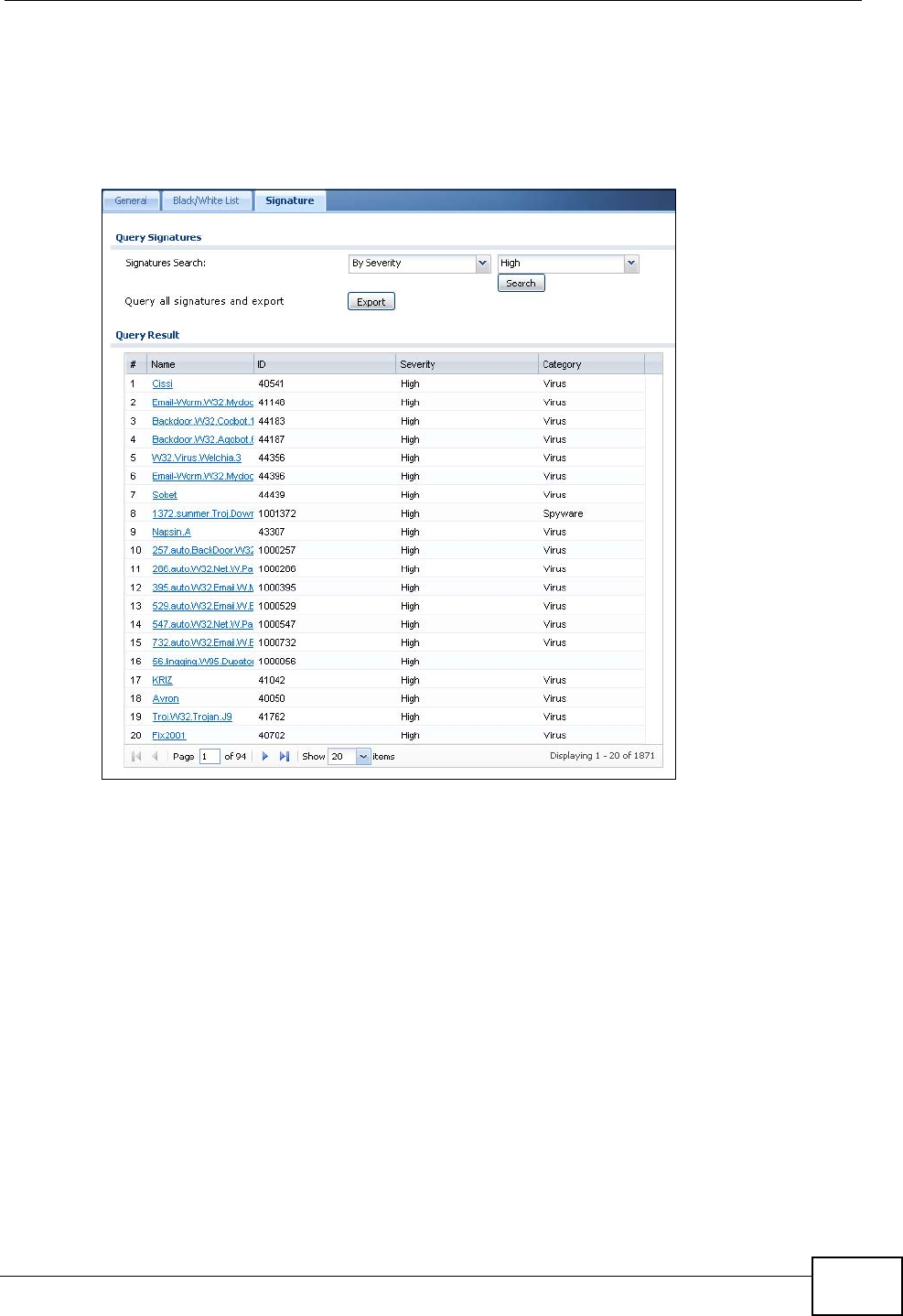The image size is (903, 1316).
Task: Open the Troj.W32.Trojan.J9 signature link
Action: tap(192, 717)
